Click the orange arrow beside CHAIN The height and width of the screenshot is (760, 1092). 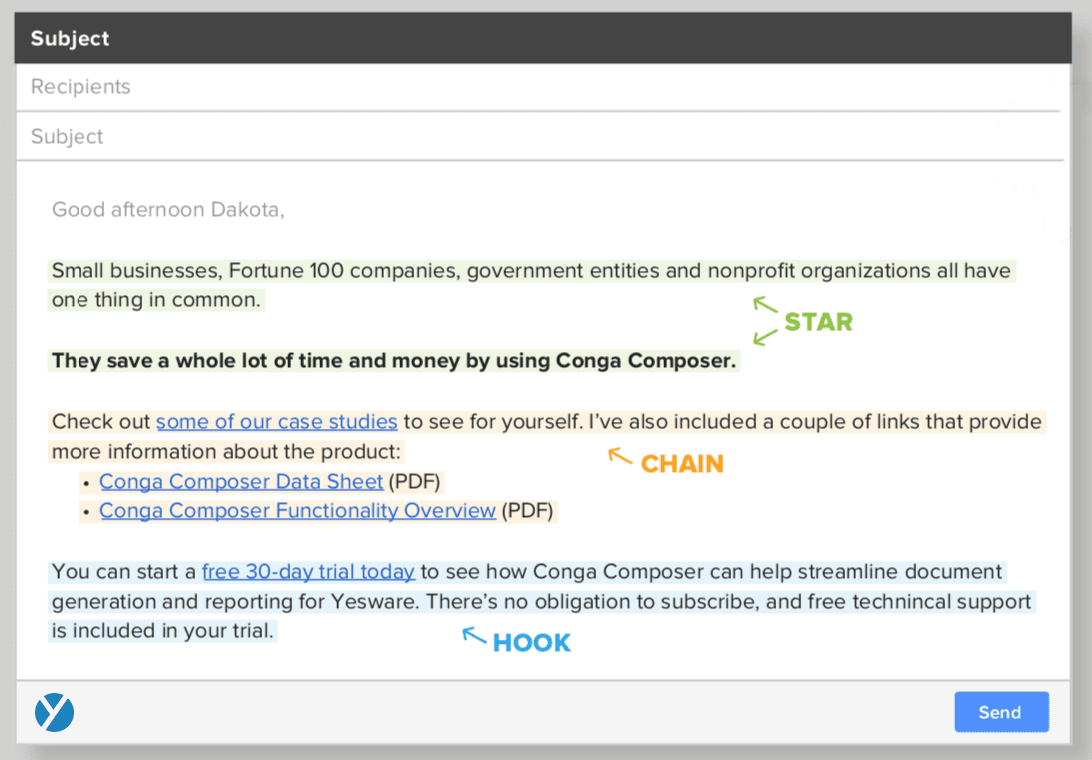point(621,457)
